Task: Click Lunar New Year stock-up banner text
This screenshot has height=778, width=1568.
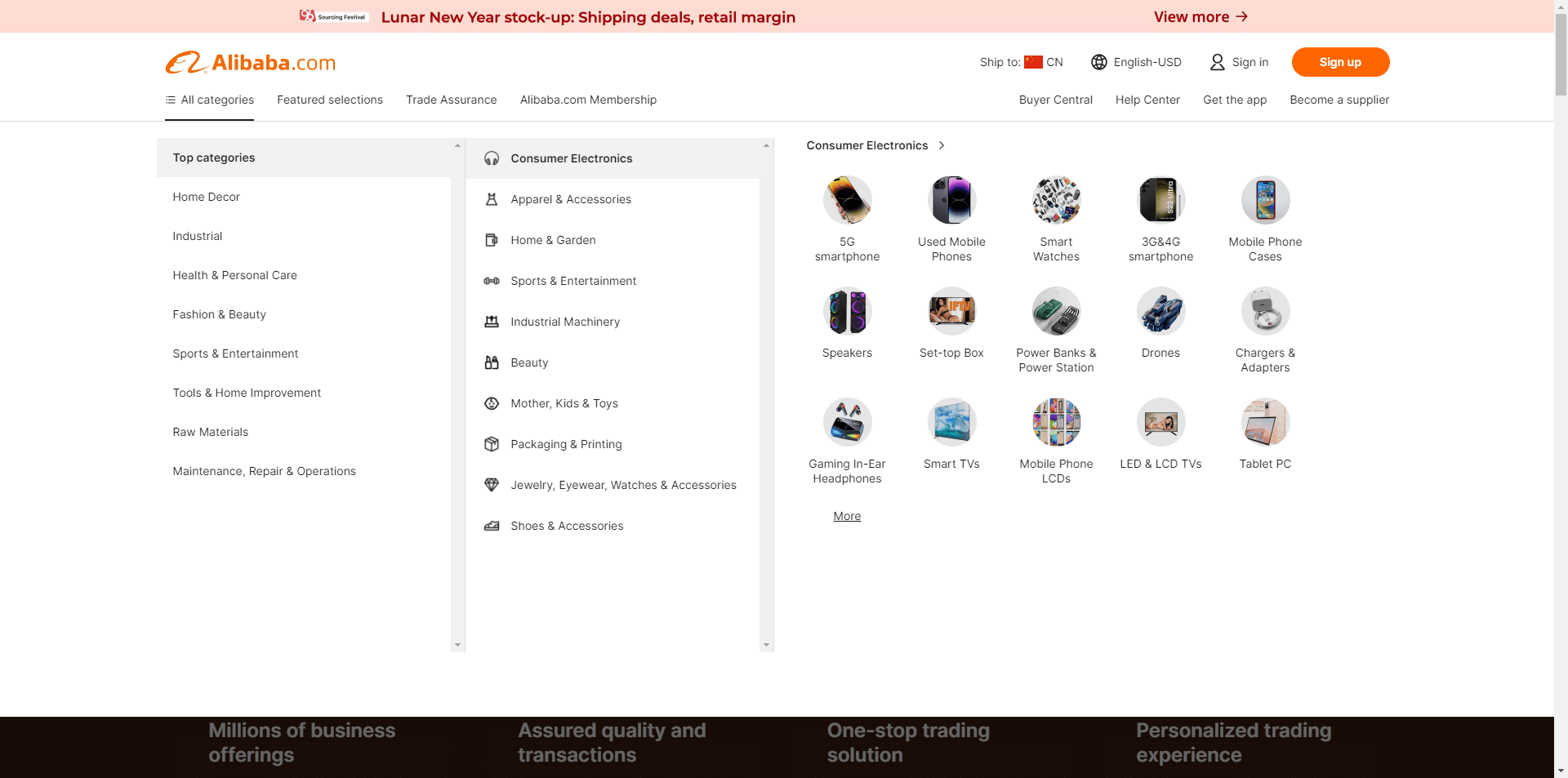Action: (x=588, y=17)
